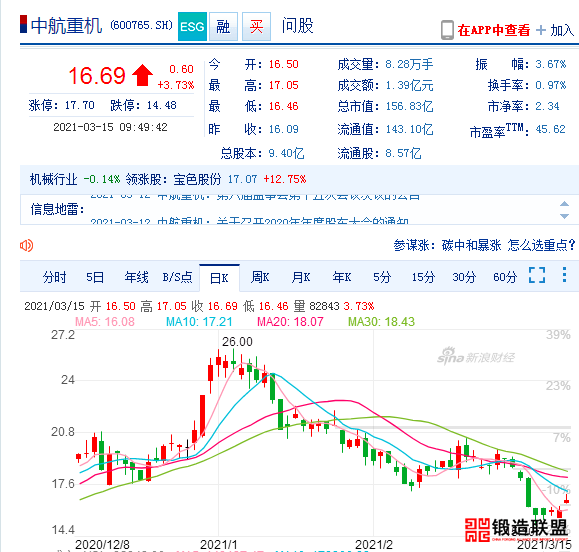This screenshot has width=579, height=552.
Task: Click the 涨停 17.70 limit-up value
Action: 79,105
